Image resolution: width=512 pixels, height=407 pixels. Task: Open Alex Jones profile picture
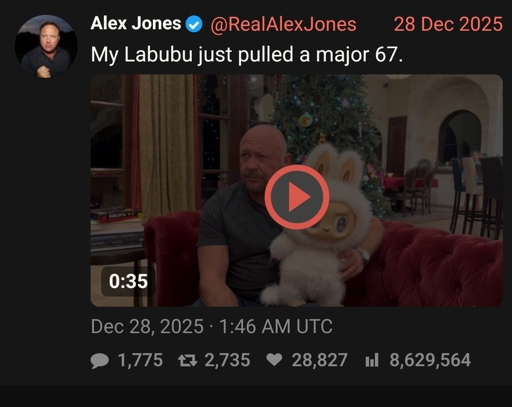[x=46, y=46]
